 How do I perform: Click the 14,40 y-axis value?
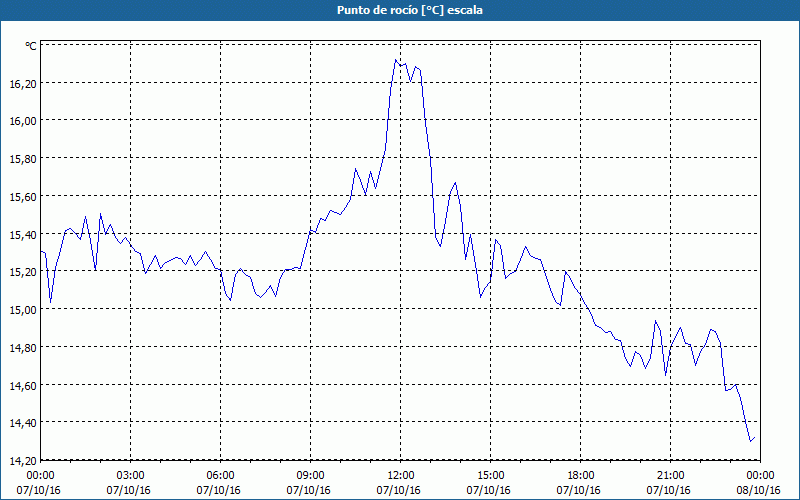coord(23,423)
